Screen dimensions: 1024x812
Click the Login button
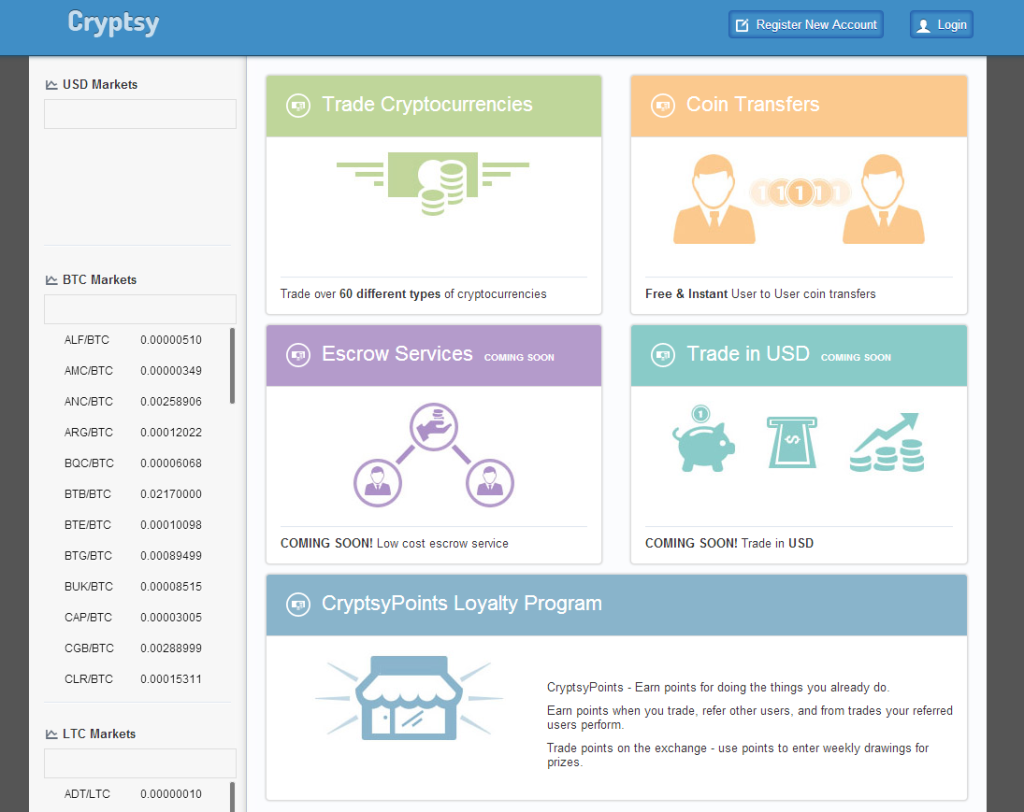[x=942, y=25]
